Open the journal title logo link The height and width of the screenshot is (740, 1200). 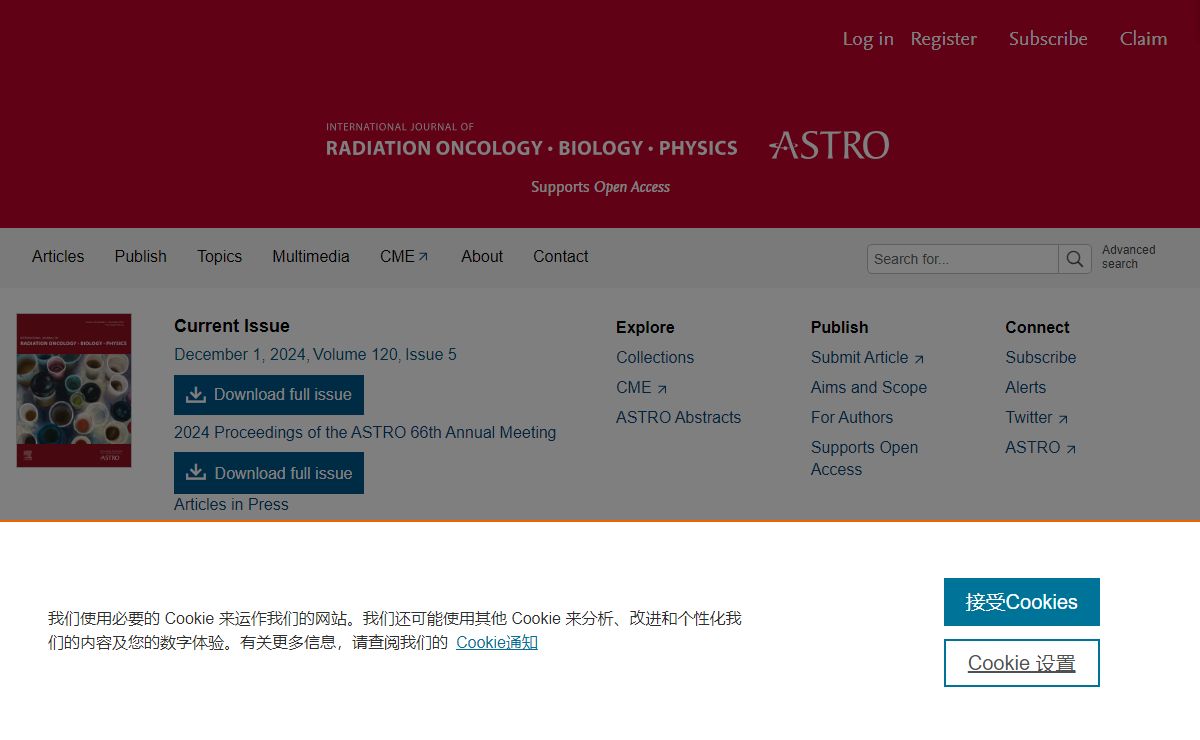click(531, 141)
